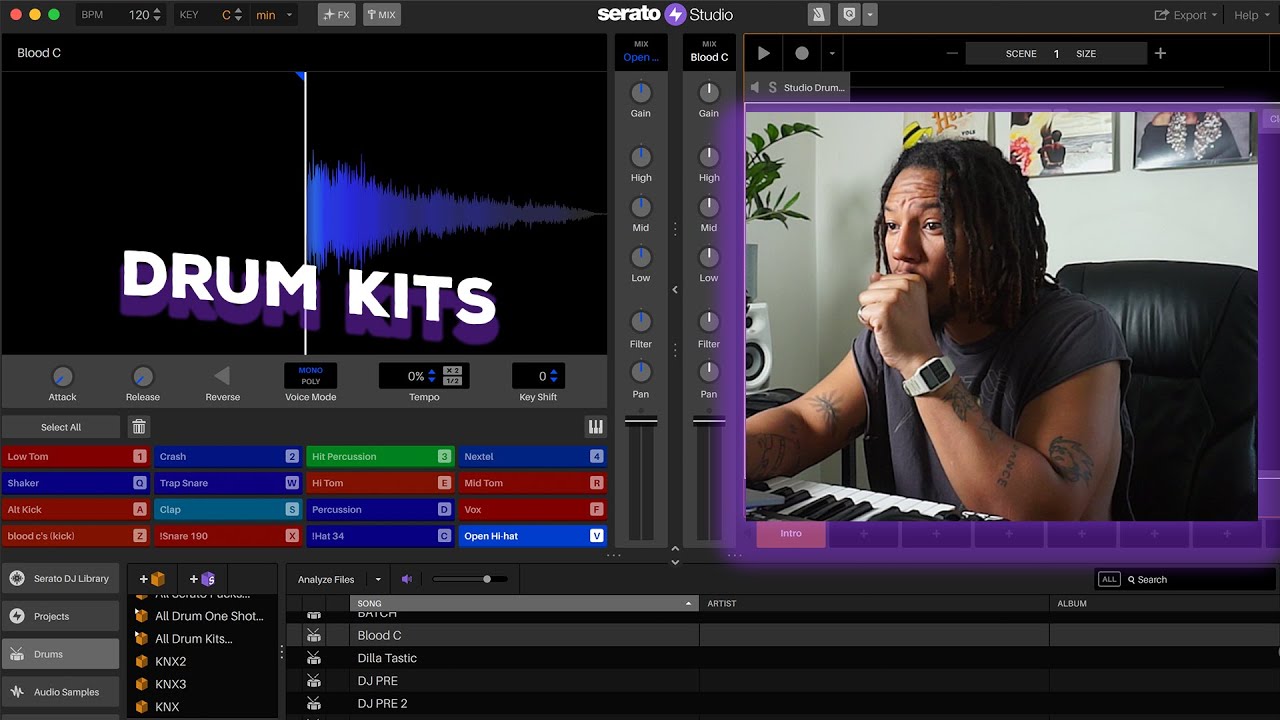Toggle the x2 tempo multiplier

(452, 371)
